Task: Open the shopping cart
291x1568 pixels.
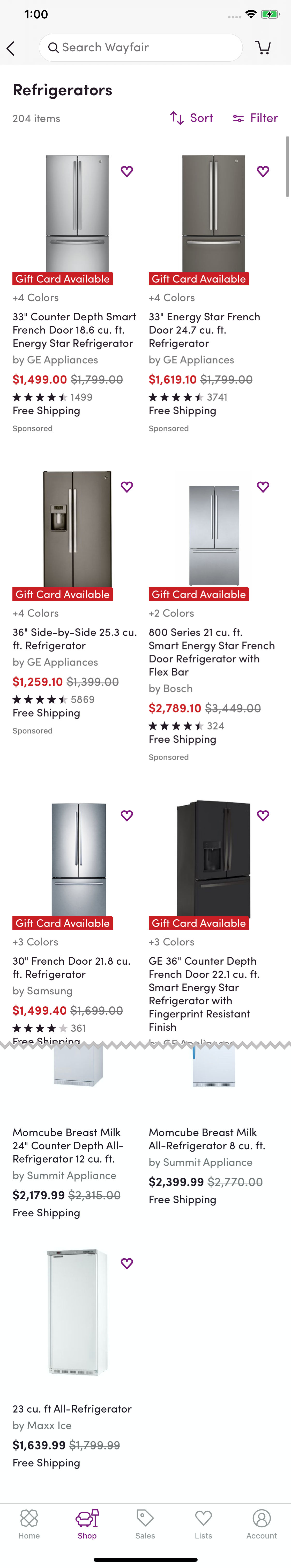Action: click(263, 47)
